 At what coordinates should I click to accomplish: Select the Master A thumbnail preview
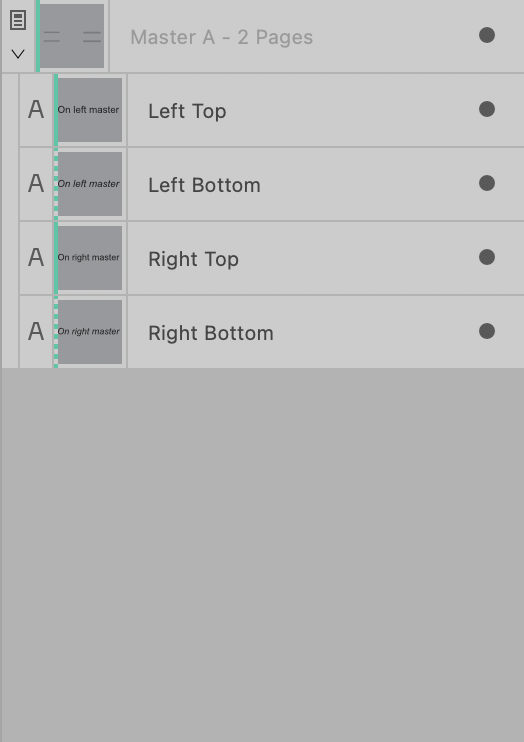[72, 36]
